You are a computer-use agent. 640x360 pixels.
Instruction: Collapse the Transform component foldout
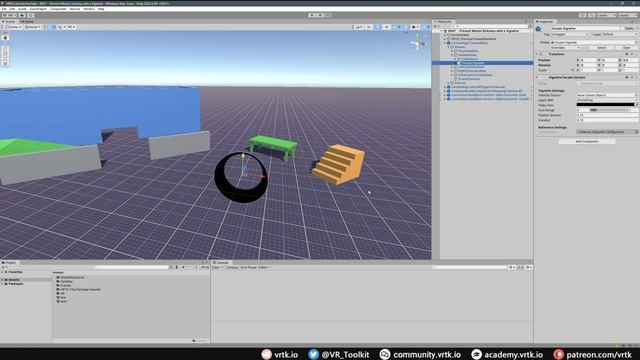click(537, 54)
